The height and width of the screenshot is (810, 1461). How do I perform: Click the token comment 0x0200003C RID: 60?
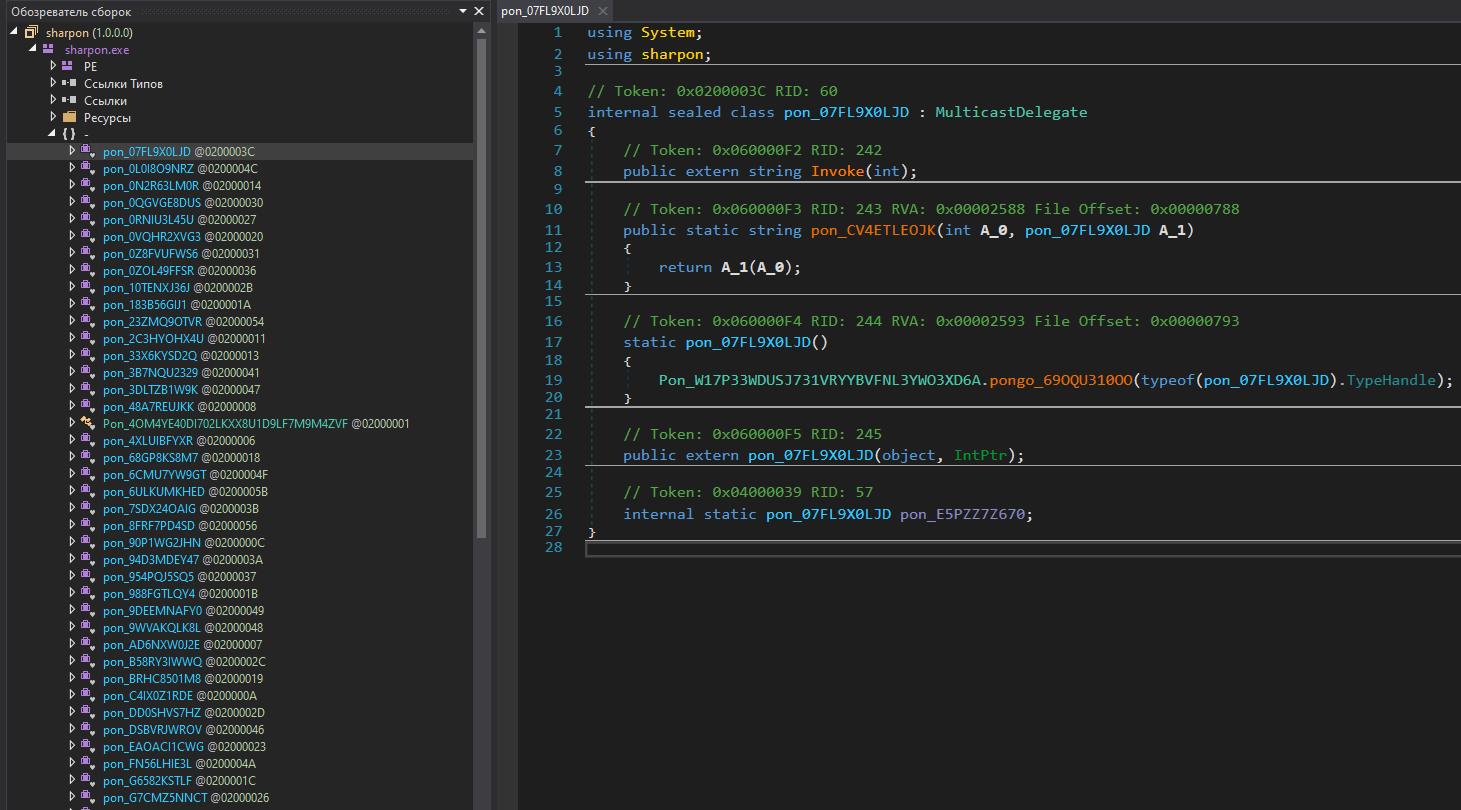712,91
